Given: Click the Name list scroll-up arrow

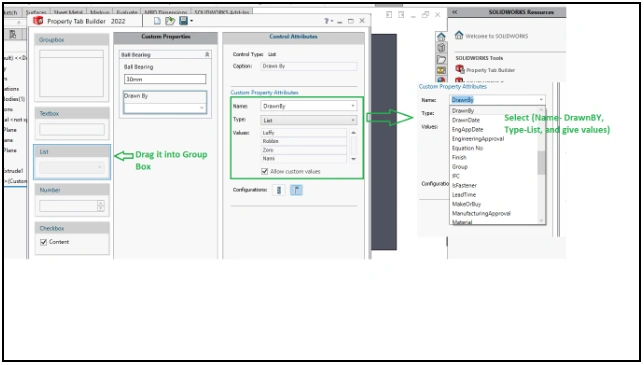Looking at the screenshot, I should (x=541, y=110).
